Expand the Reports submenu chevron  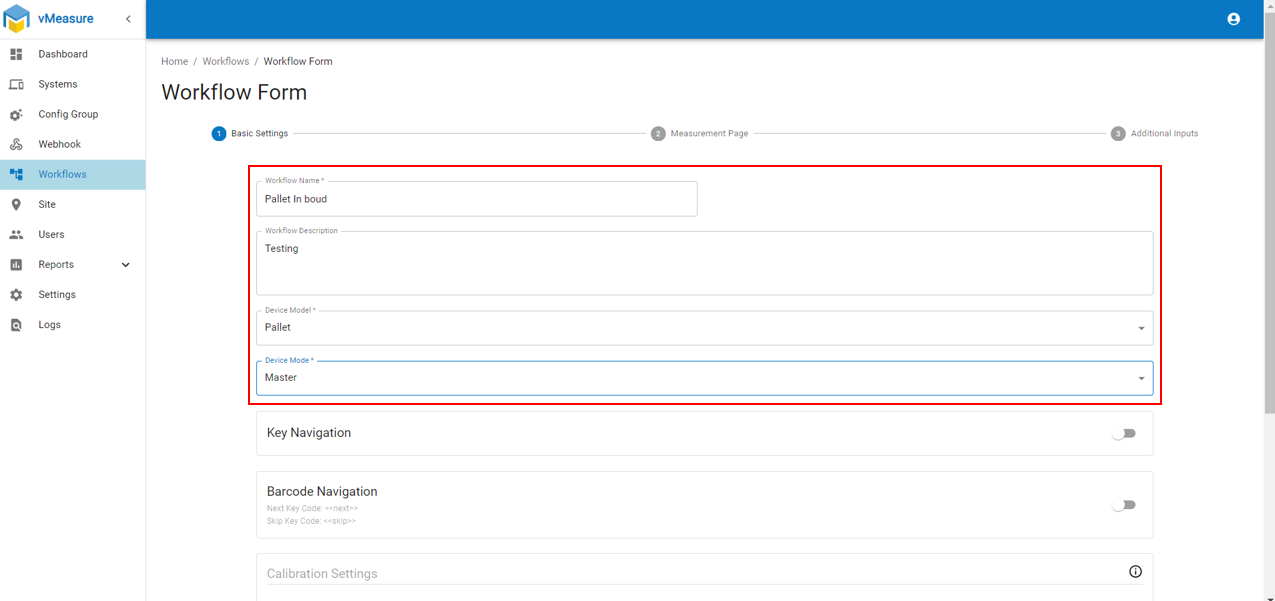tap(125, 265)
